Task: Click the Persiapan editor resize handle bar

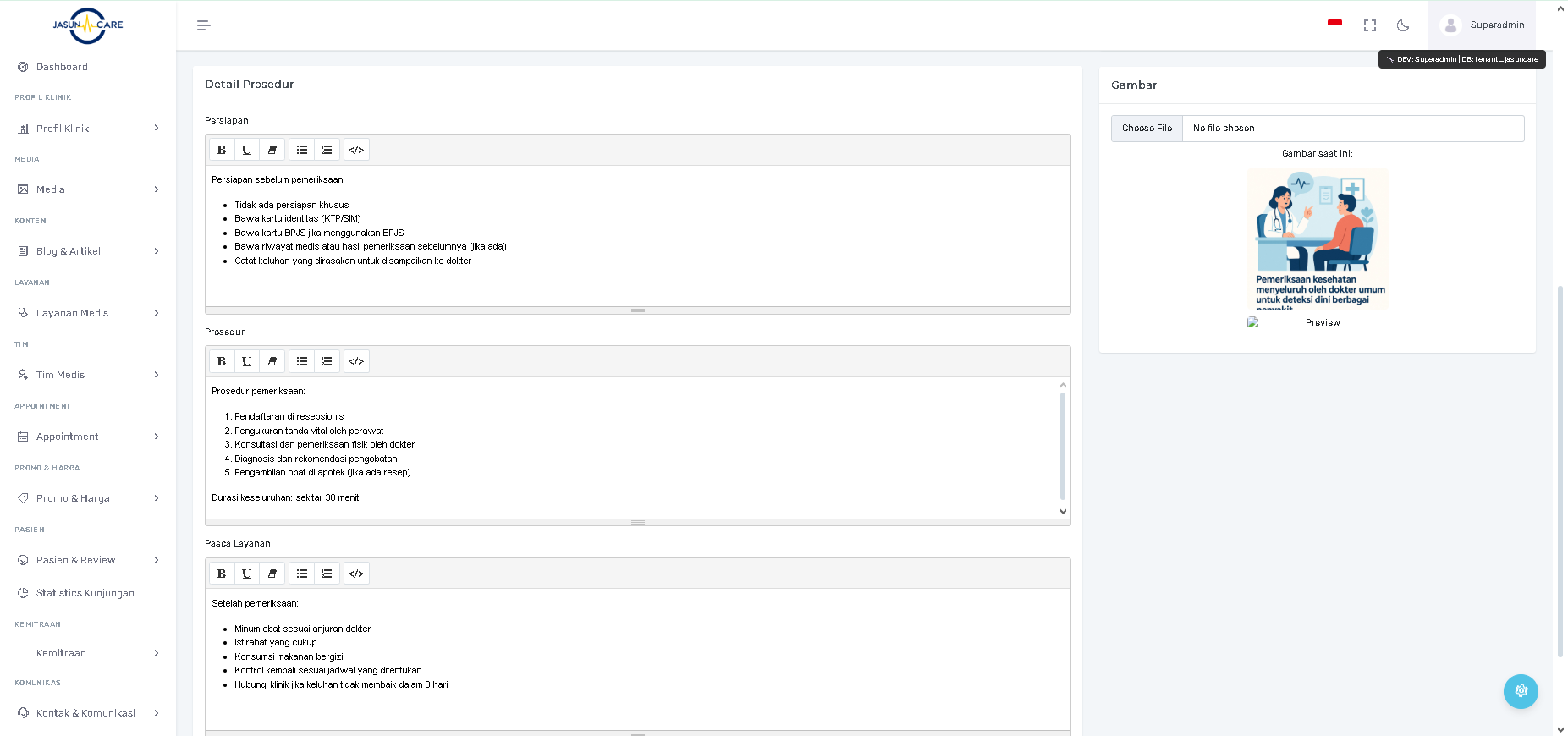Action: click(638, 310)
